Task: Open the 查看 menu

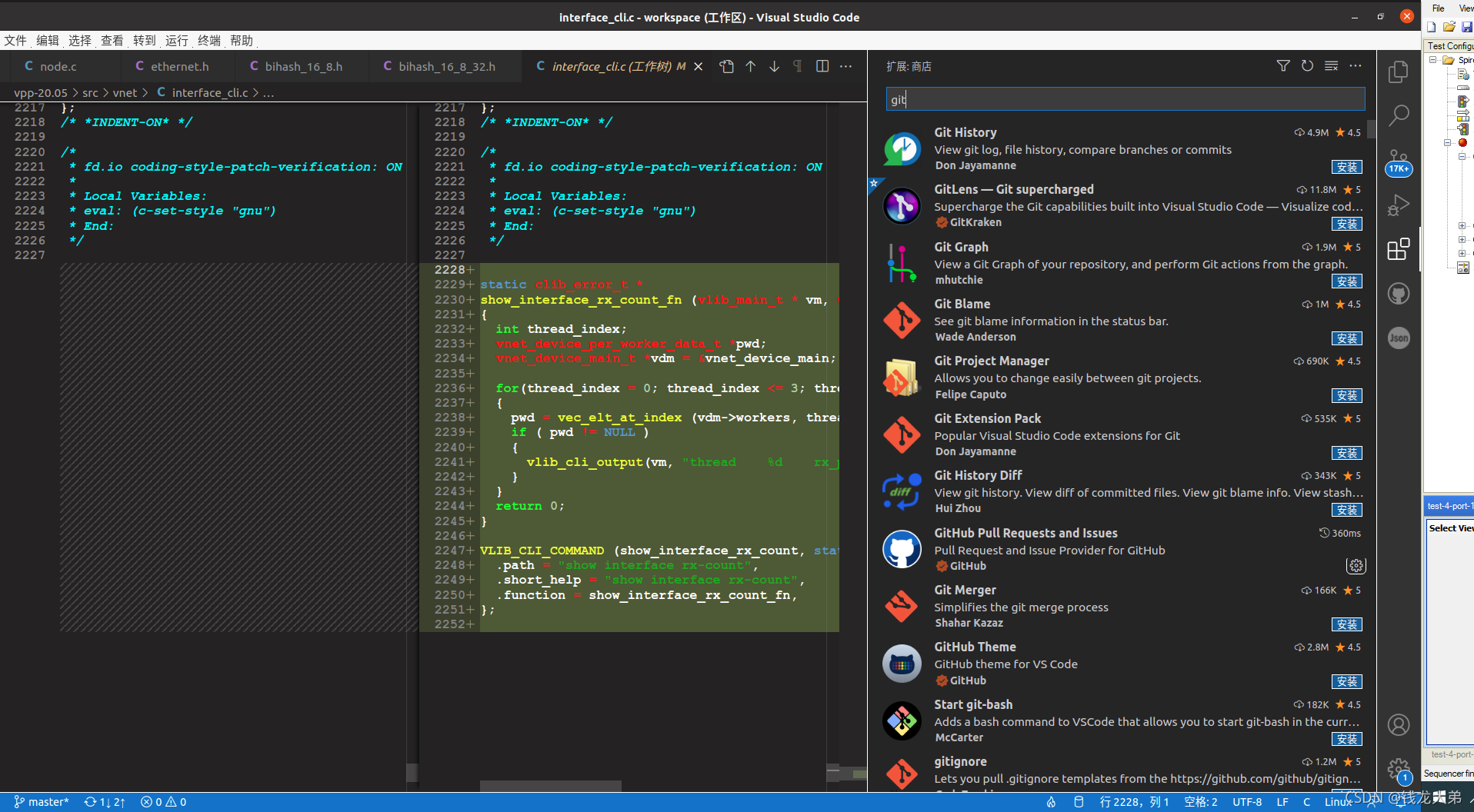Action: (112, 41)
